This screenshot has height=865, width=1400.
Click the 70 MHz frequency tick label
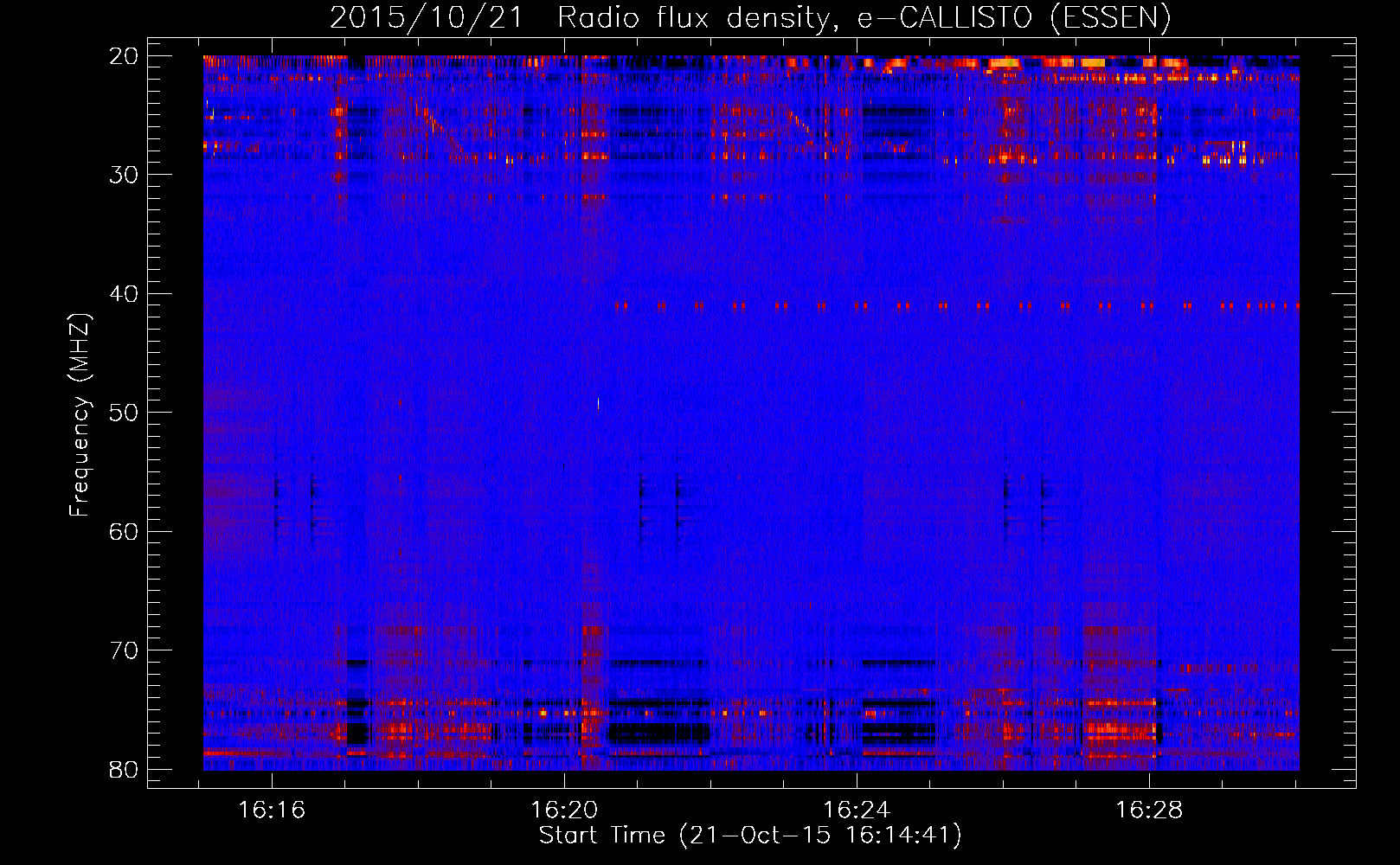point(124,650)
